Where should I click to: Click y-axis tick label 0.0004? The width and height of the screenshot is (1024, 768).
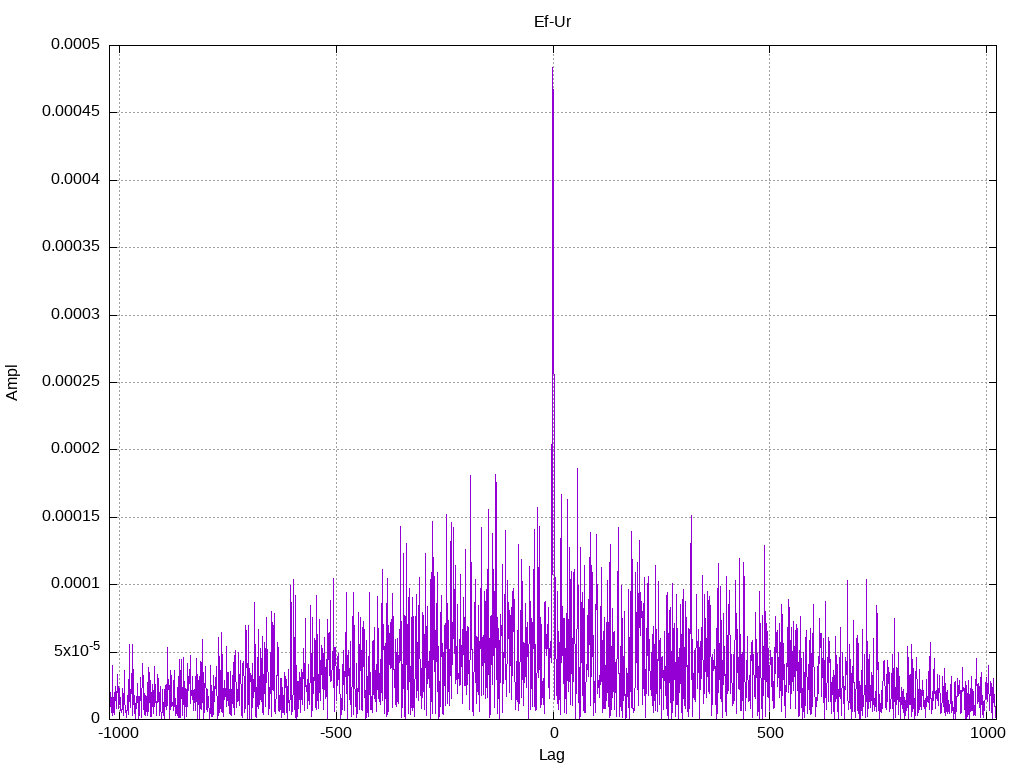pyautogui.click(x=76, y=180)
